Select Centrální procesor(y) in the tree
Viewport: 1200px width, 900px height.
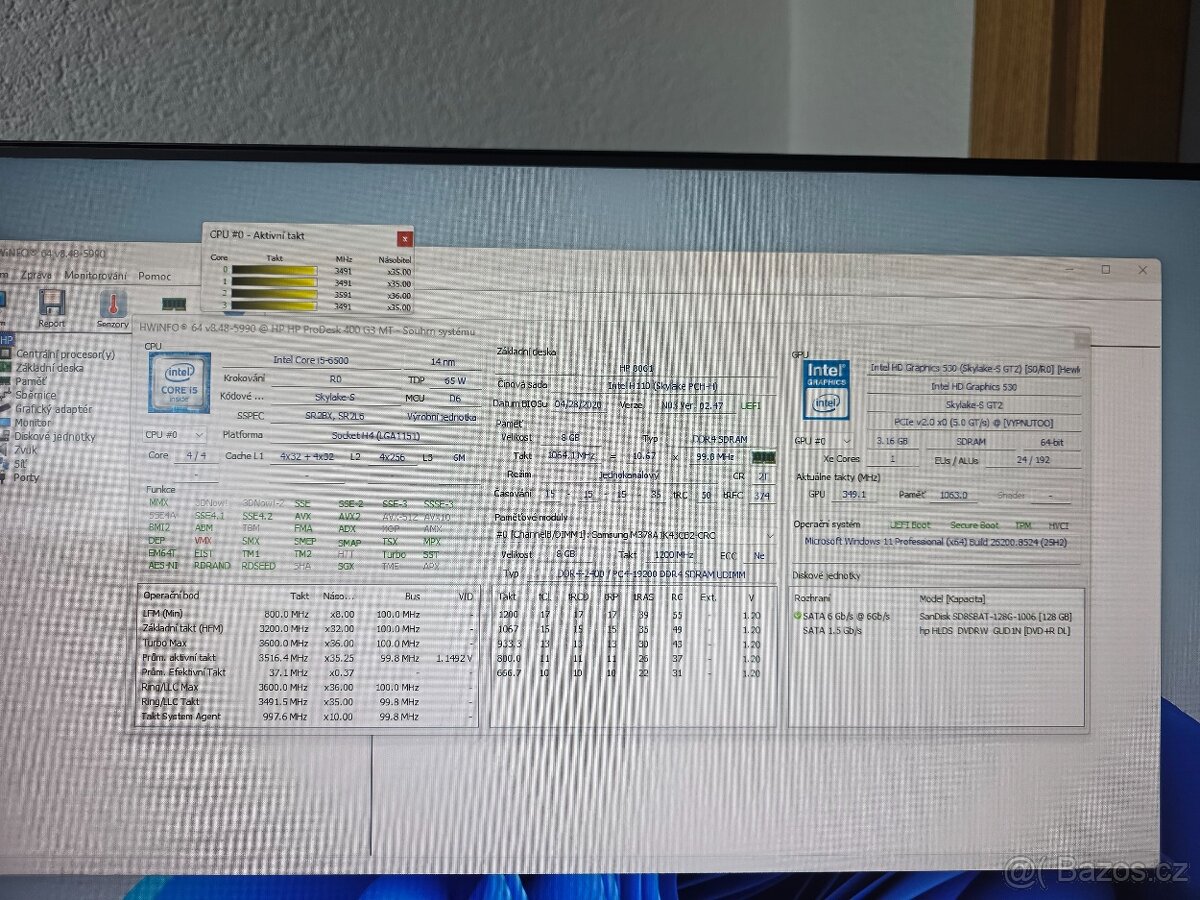coord(65,354)
